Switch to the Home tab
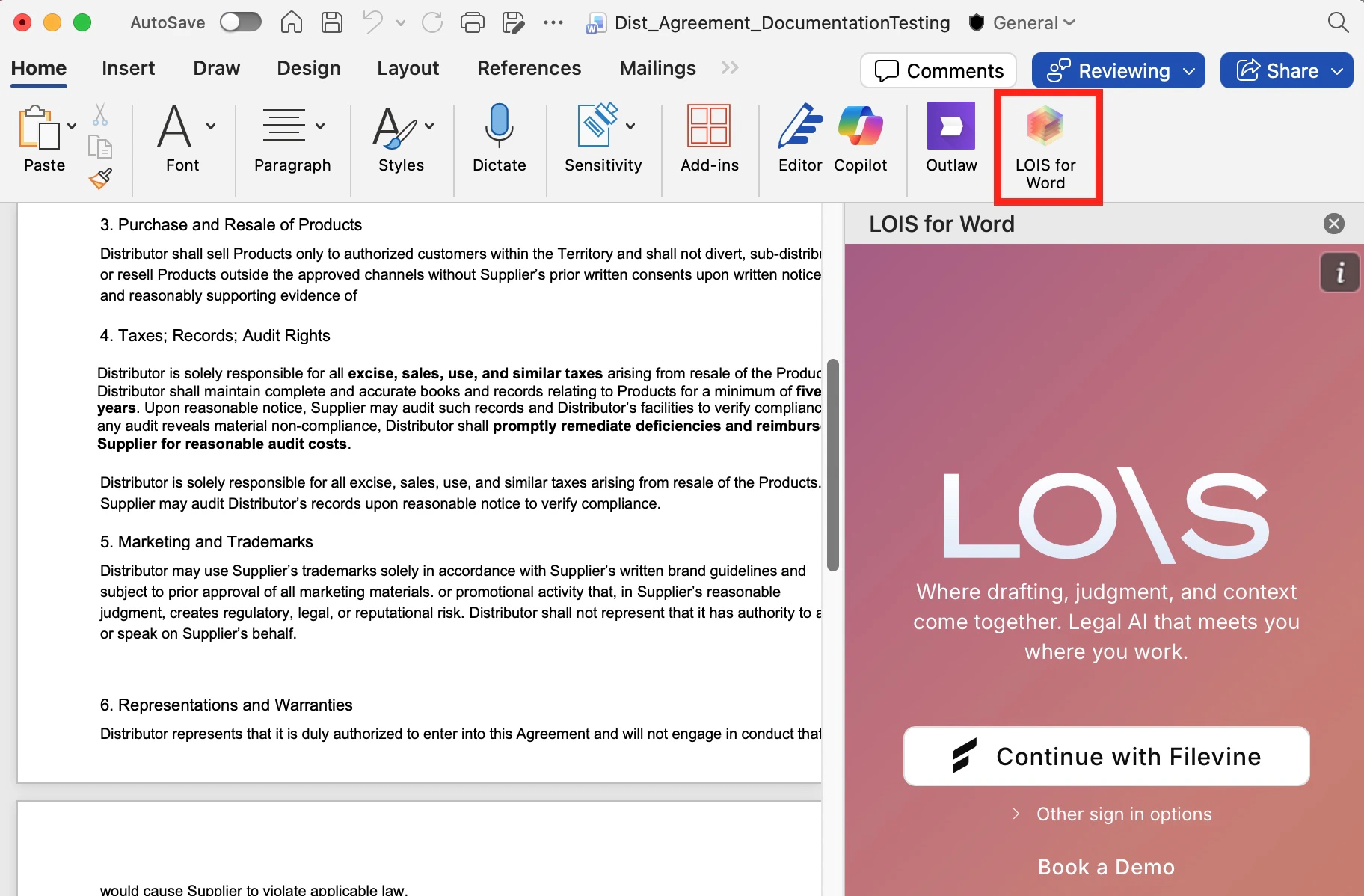Viewport: 1364px width, 896px height. pyautogui.click(x=39, y=68)
